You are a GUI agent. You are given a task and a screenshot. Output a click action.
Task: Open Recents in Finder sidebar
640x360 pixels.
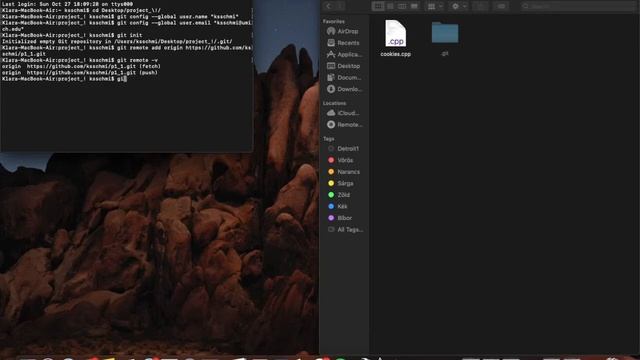pos(343,42)
